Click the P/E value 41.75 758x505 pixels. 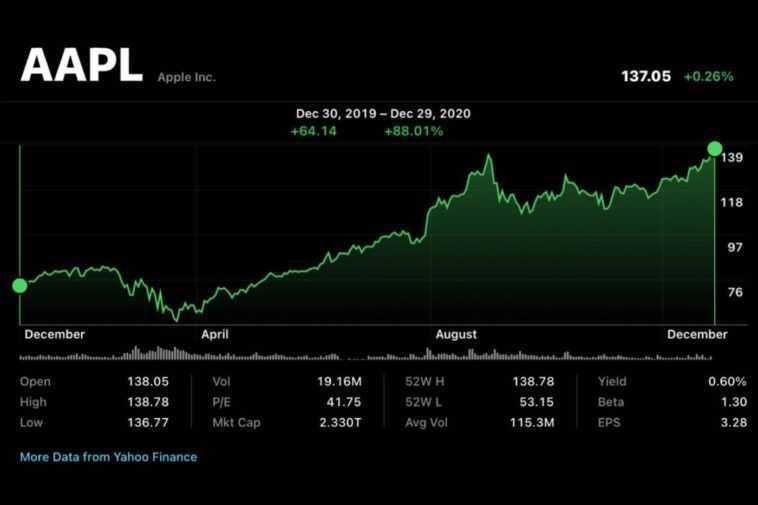tap(344, 402)
